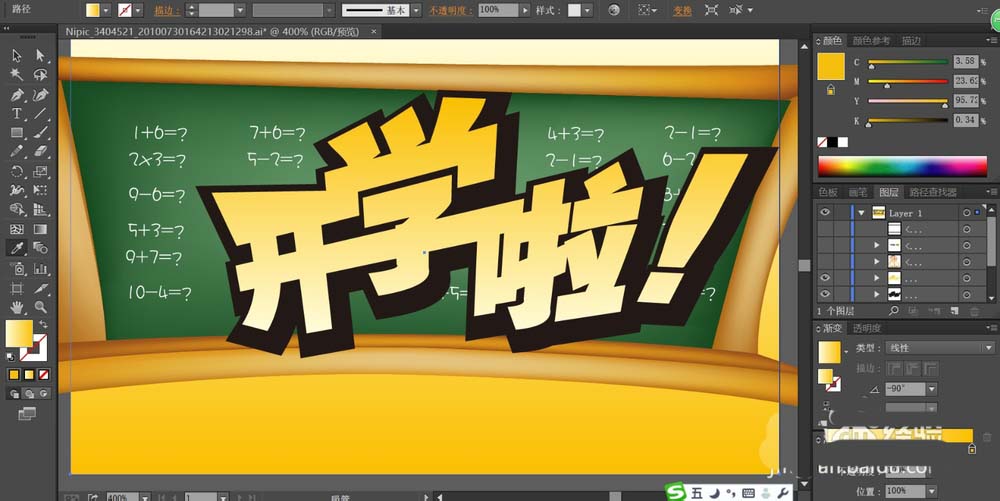Open the gradient angle -90° dropdown
Screen dimensions: 1000x501
[x=932, y=389]
